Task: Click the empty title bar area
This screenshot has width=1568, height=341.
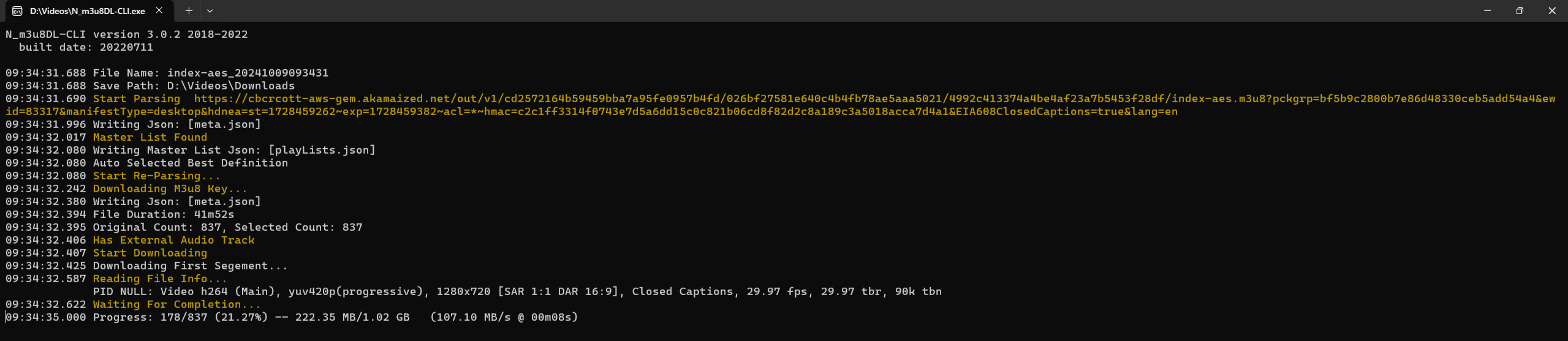Action: 858,10
